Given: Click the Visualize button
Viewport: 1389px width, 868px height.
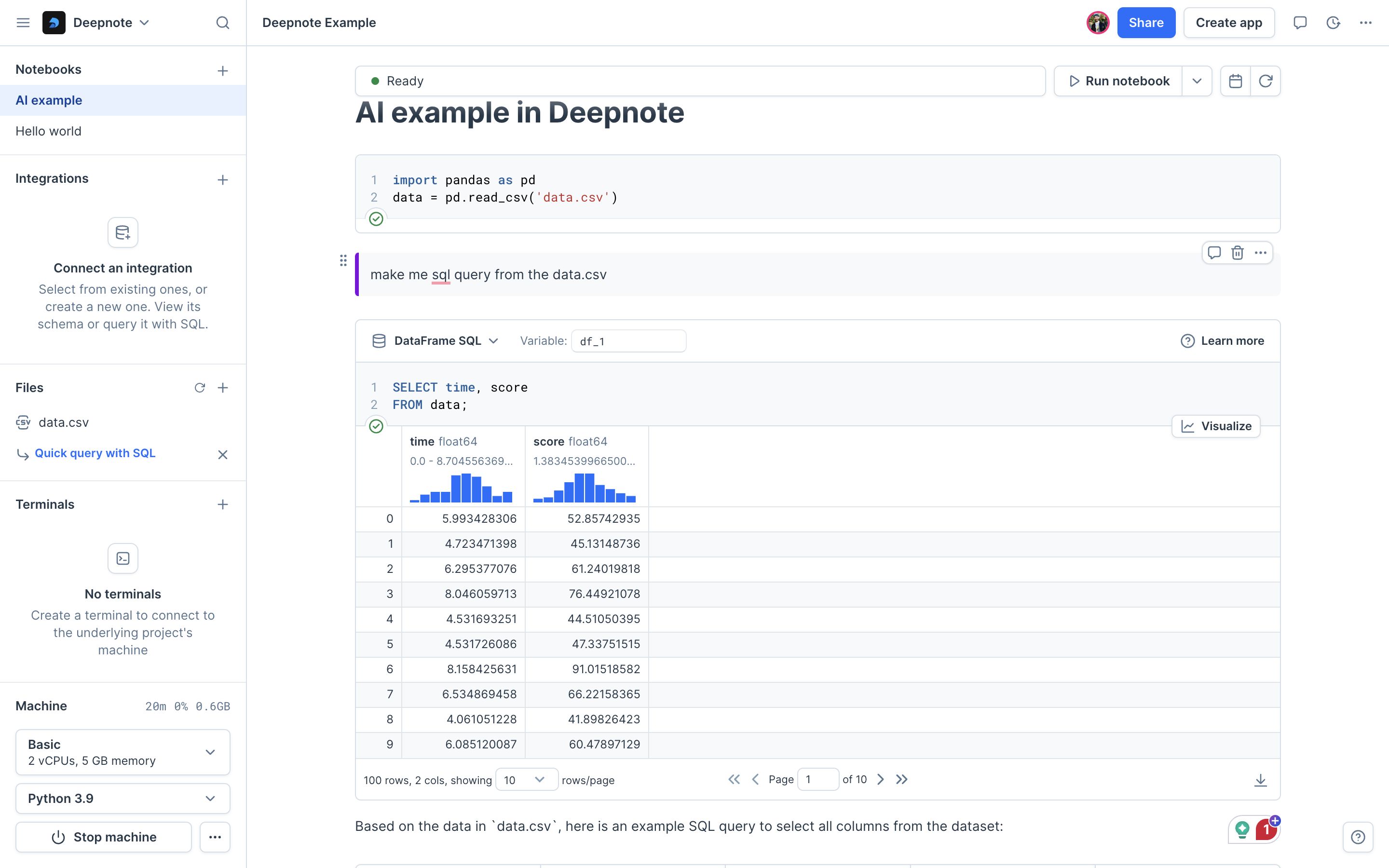Looking at the screenshot, I should 1216,426.
